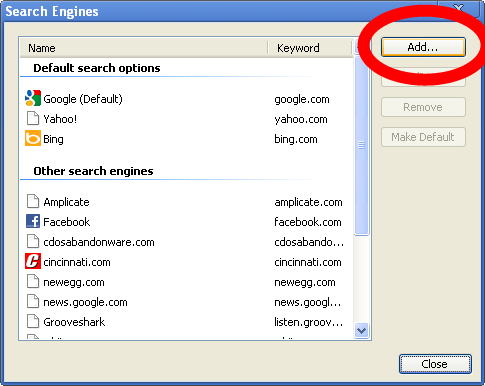Viewport: 485px width, 386px height.
Task: Click the Make Default button
Action: [423, 137]
